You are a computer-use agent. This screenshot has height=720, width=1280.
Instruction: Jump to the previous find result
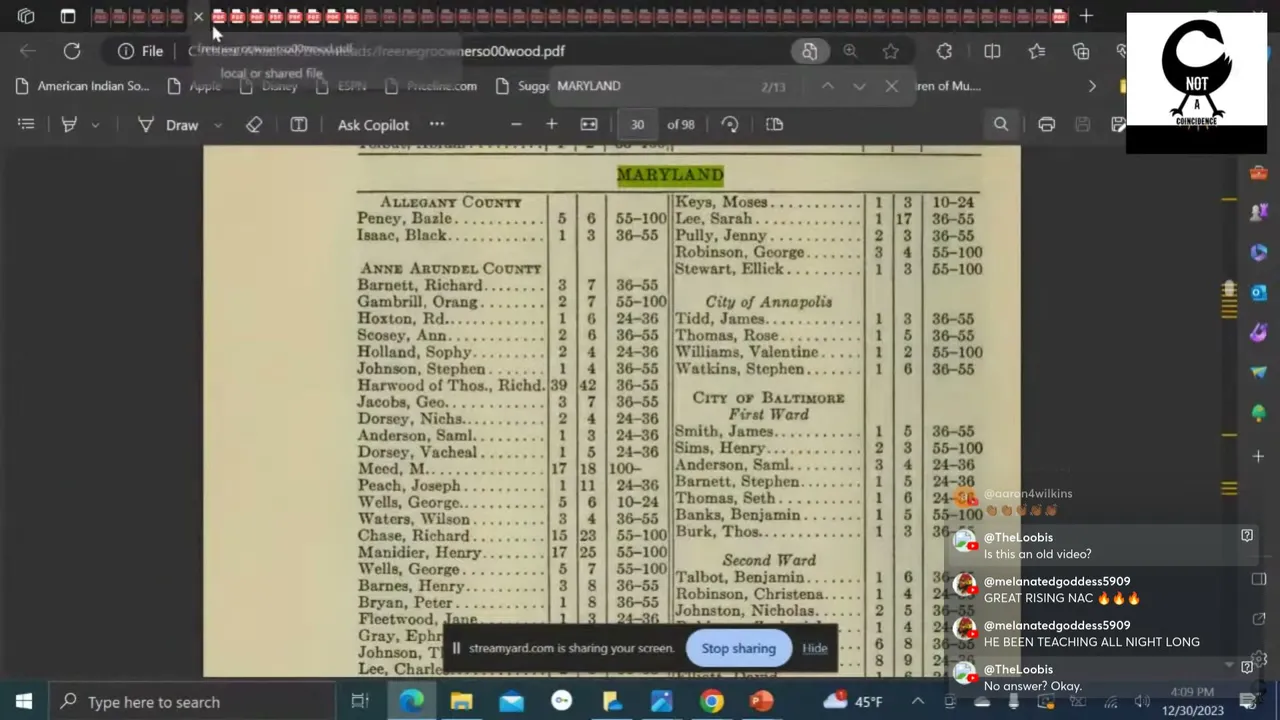[x=827, y=86]
